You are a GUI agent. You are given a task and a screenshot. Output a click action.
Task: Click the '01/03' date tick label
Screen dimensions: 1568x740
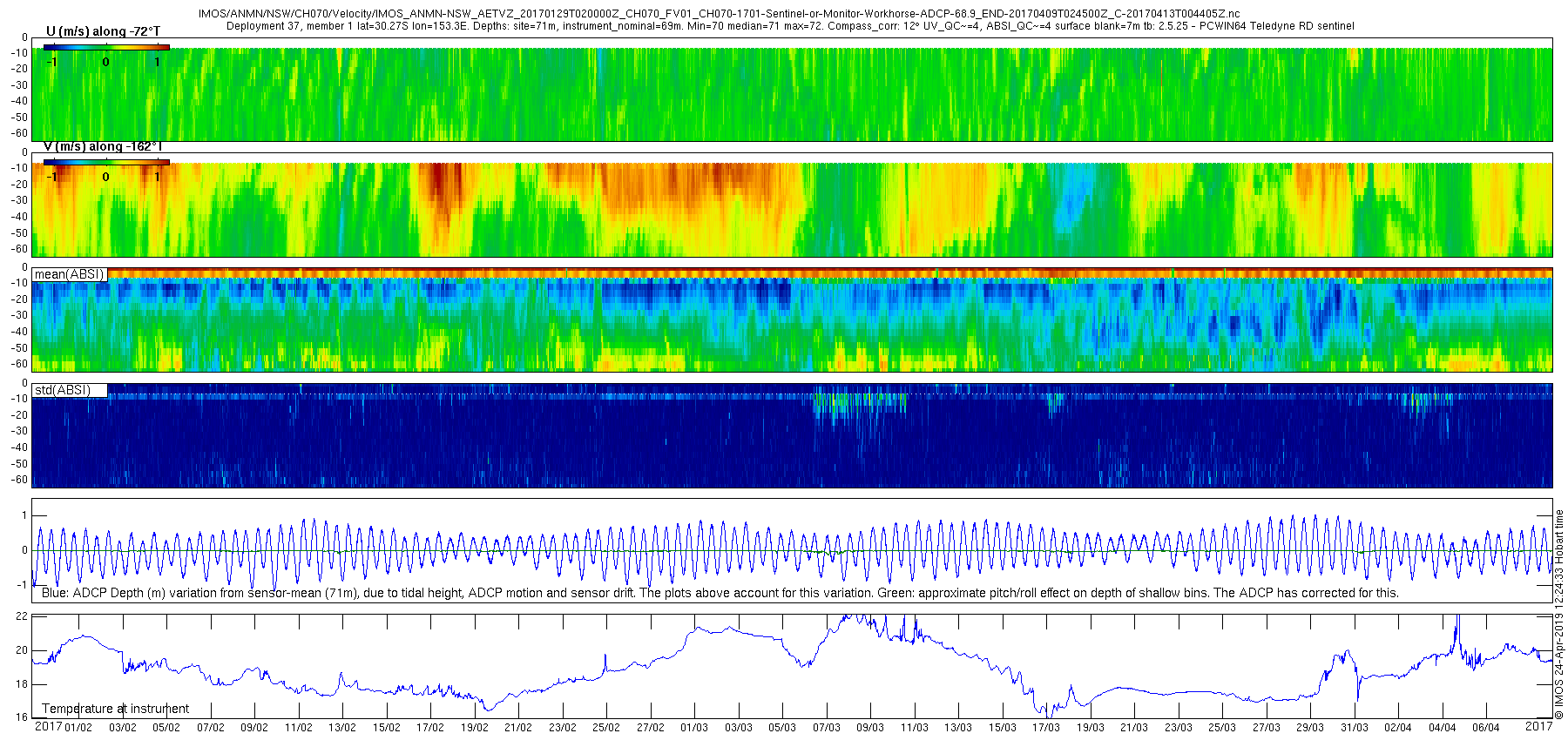click(694, 728)
